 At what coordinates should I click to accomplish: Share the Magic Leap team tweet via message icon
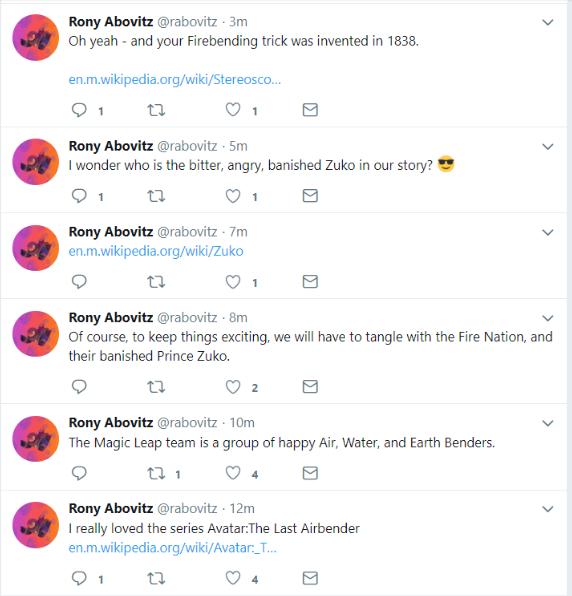click(x=310, y=474)
